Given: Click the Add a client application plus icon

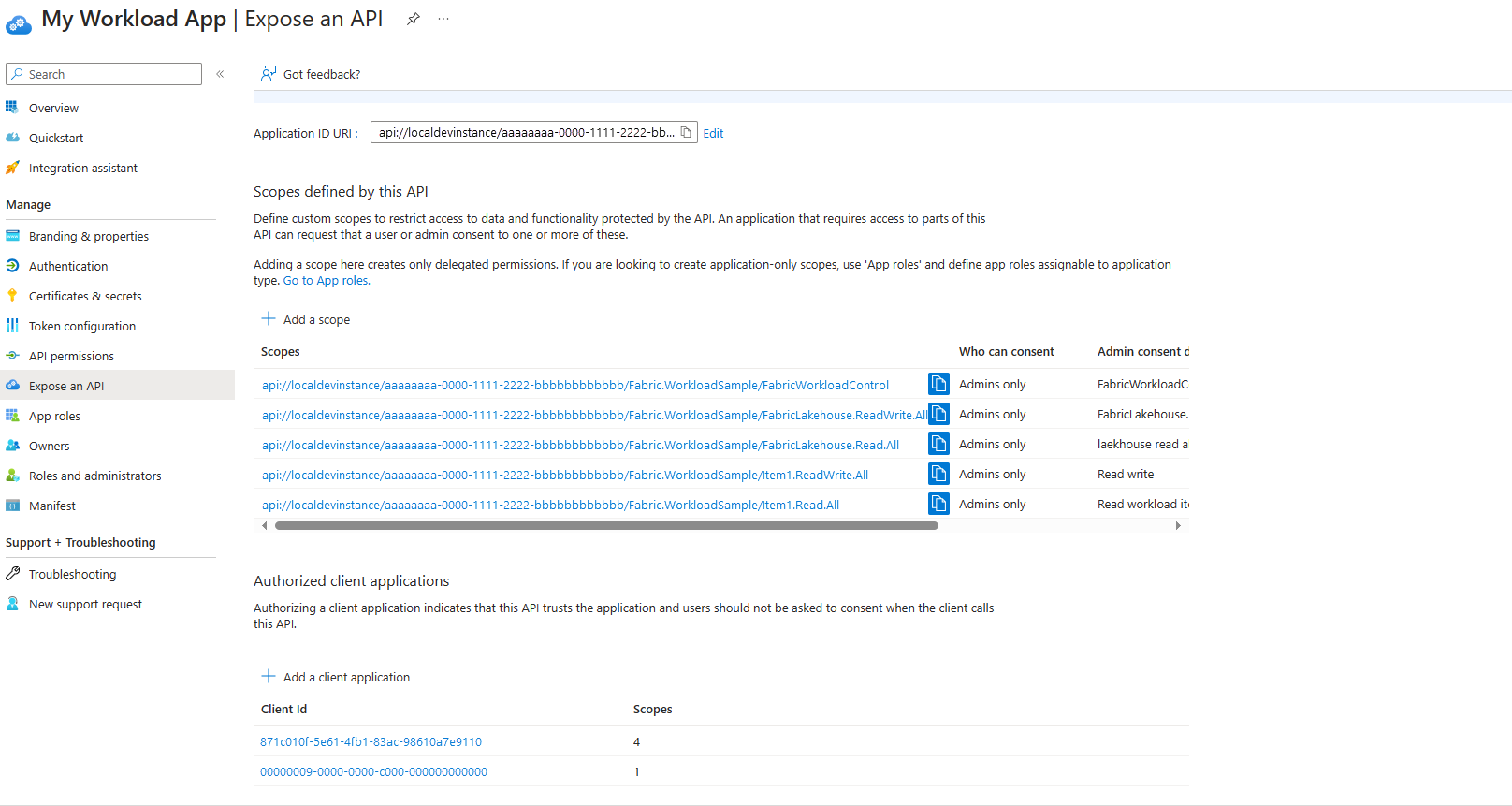Looking at the screenshot, I should click(269, 676).
